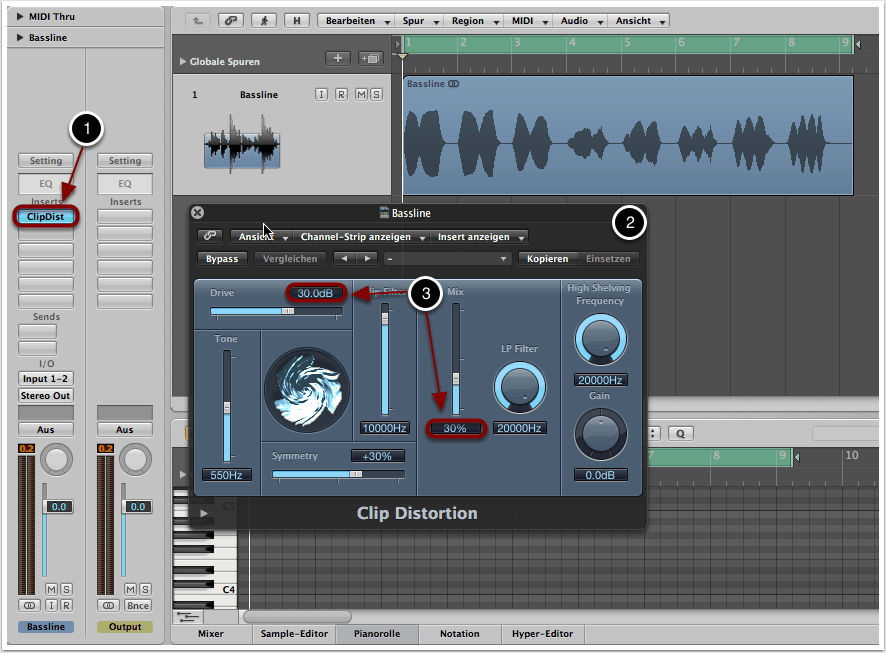Click the Drive slider handle
The width and height of the screenshot is (886, 653).
[288, 312]
